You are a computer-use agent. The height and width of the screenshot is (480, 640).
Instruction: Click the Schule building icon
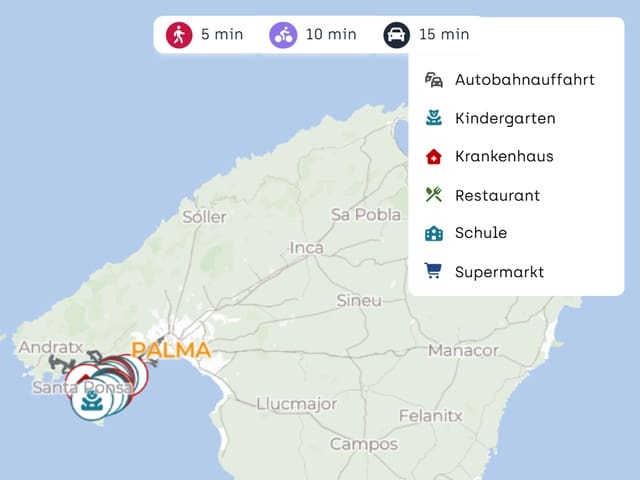433,233
